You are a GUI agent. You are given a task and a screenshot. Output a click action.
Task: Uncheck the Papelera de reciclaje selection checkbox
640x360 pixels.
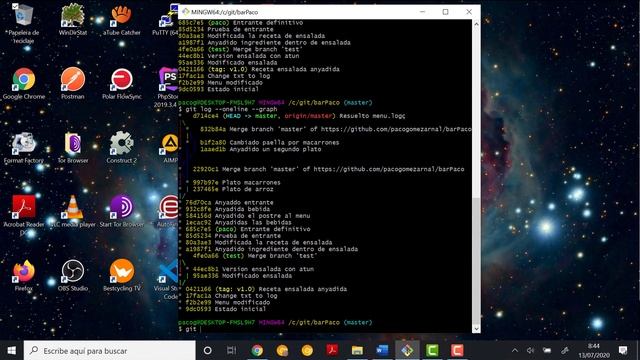click(15, 6)
